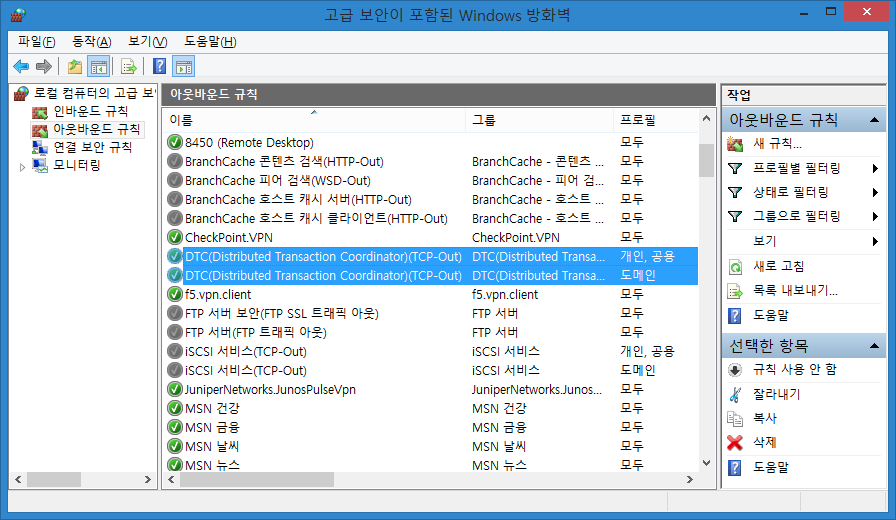Open the 보기(V) menu
The width and height of the screenshot is (896, 520).
[147, 41]
